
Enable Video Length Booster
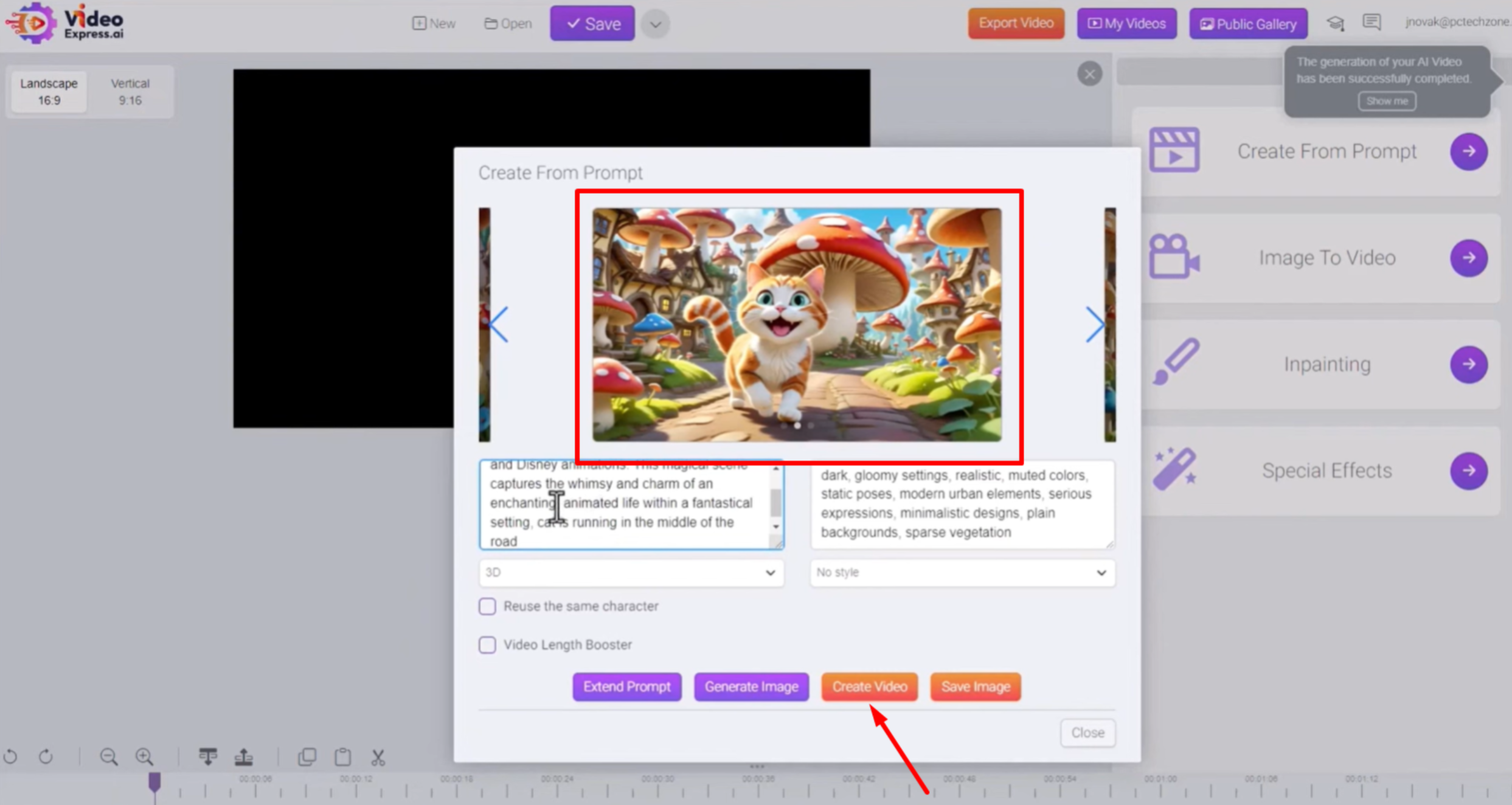[x=487, y=644]
